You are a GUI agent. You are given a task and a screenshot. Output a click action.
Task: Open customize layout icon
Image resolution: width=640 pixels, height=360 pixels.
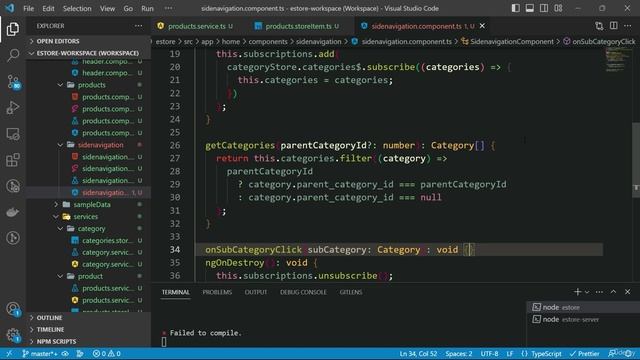click(x=558, y=8)
